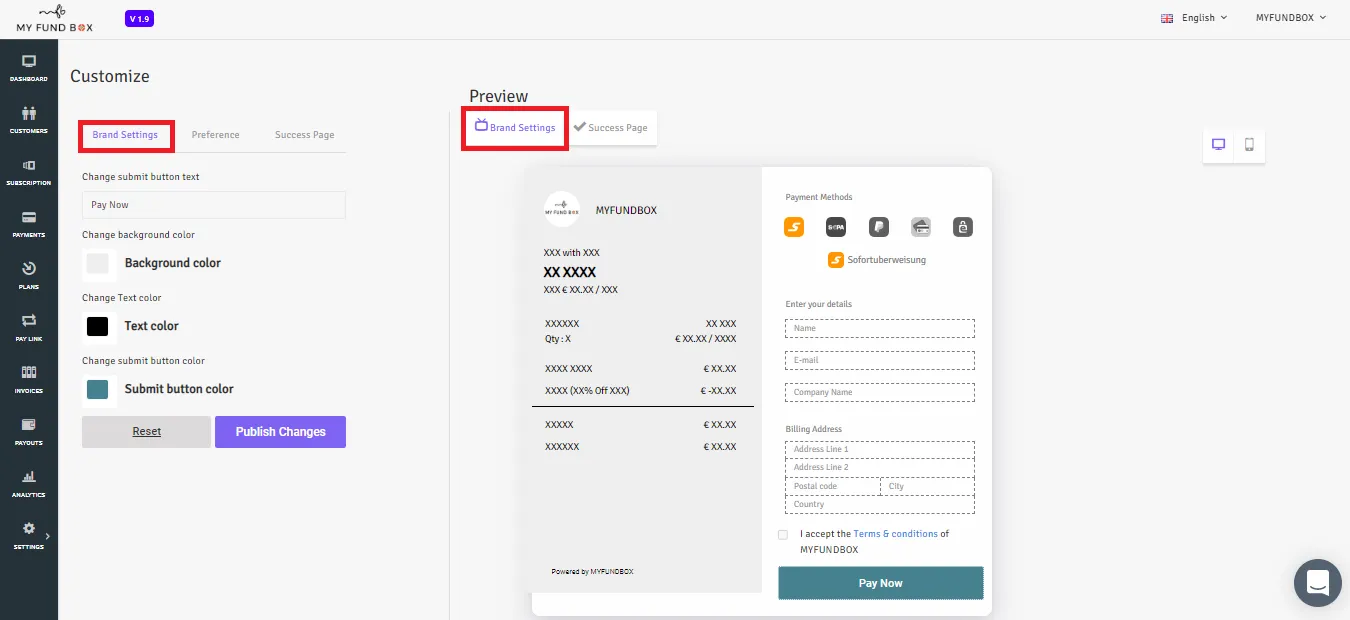Click the Reset button
1350x620 pixels.
pos(147,432)
